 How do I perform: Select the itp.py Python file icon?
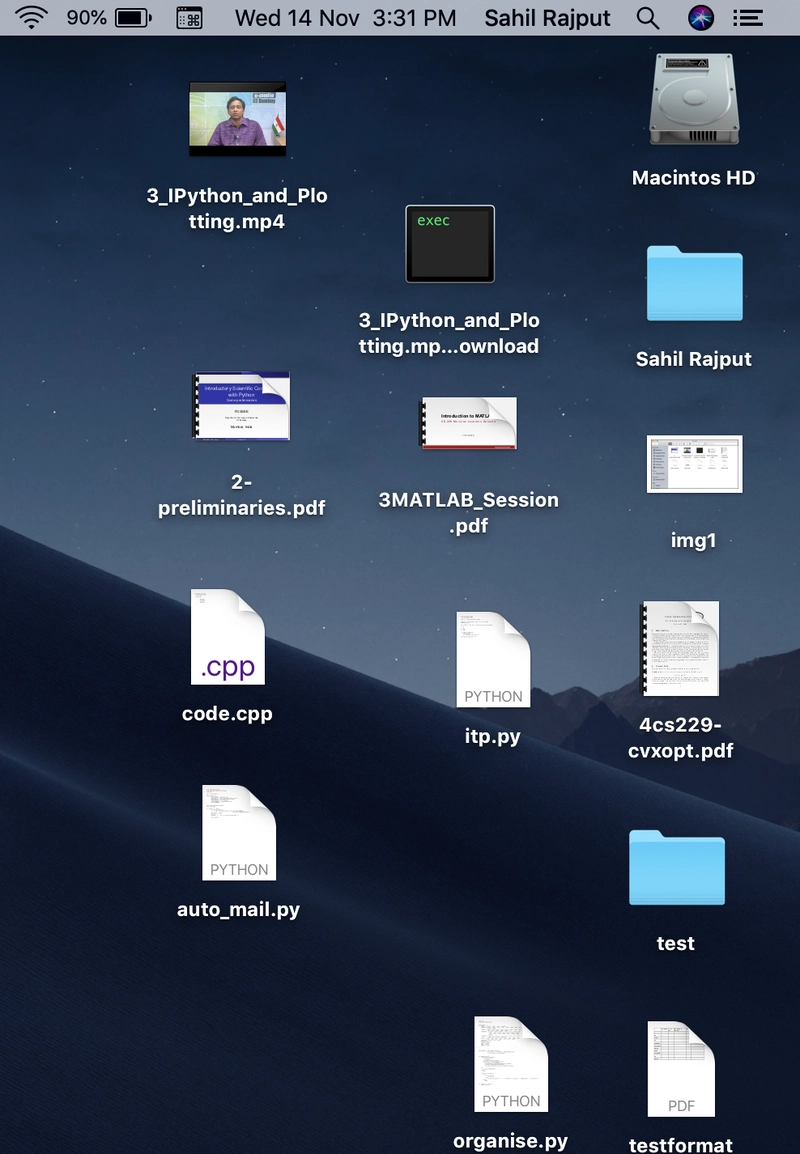(493, 659)
